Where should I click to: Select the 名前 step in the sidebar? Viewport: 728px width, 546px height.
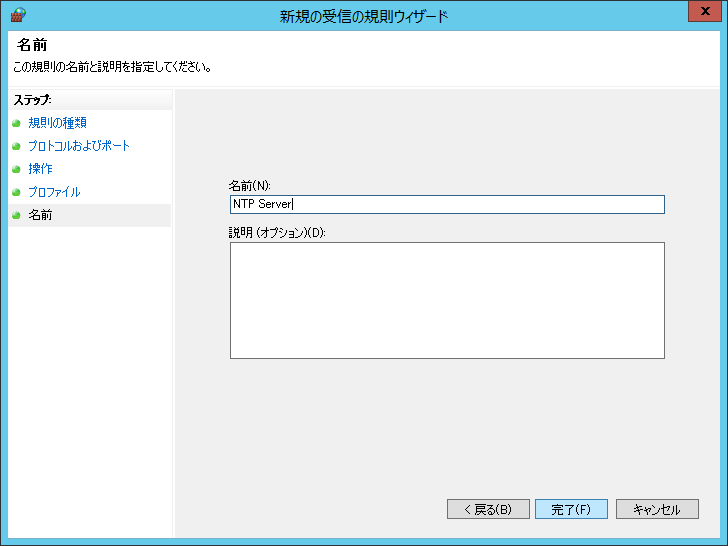(41, 215)
